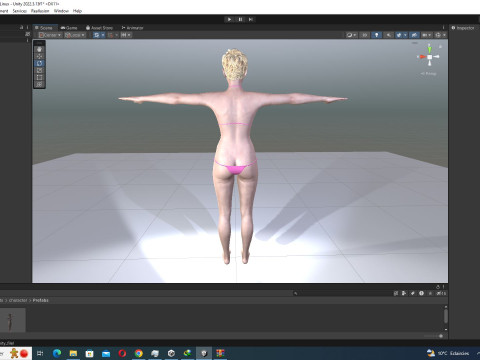Open the Help menu

pos(77,11)
